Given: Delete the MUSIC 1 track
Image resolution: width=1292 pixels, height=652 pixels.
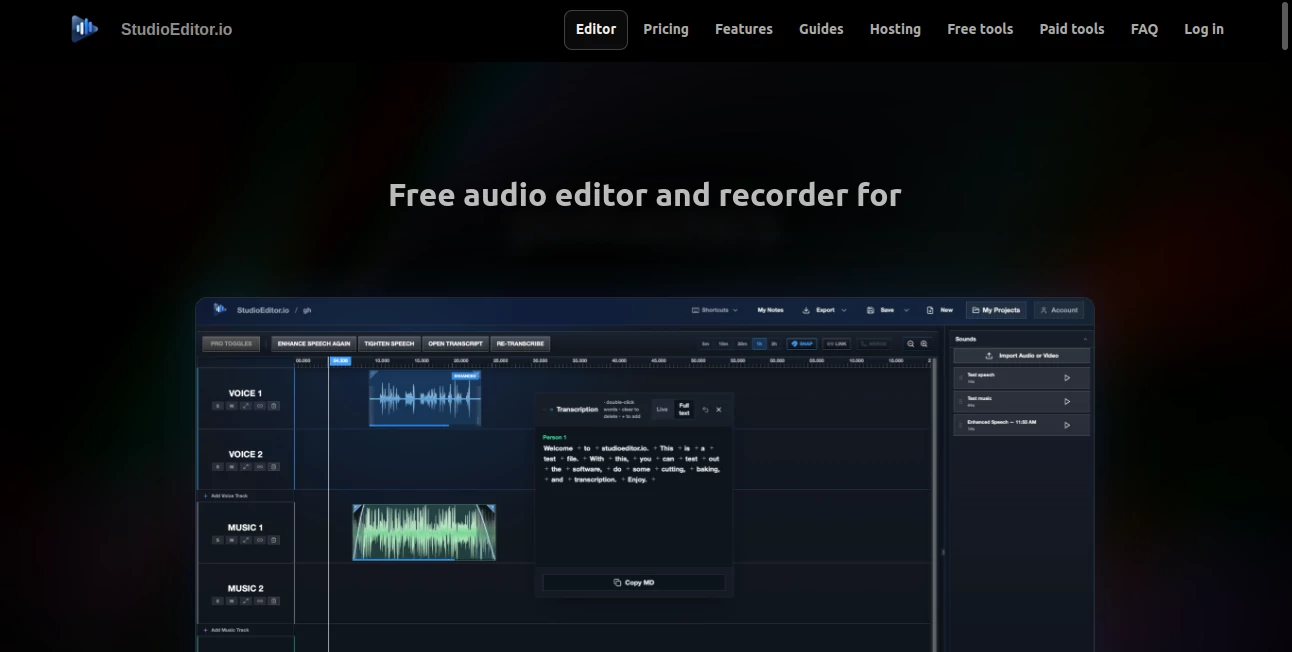Looking at the screenshot, I should point(274,540).
